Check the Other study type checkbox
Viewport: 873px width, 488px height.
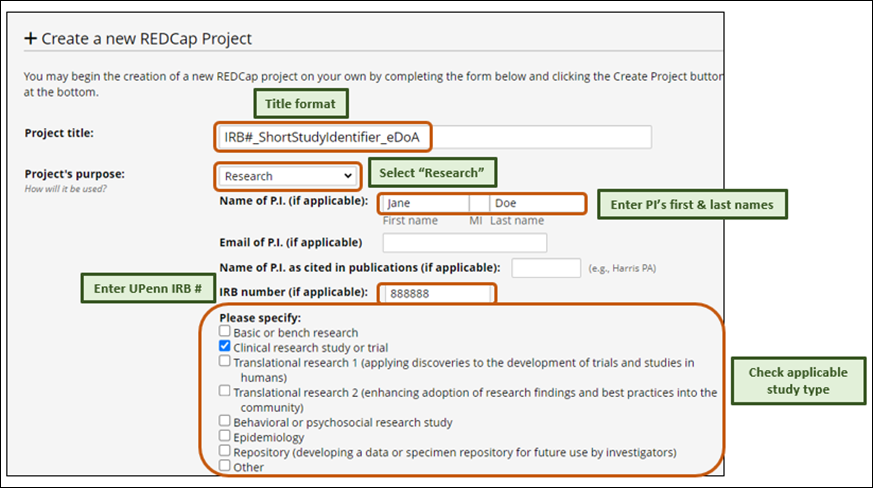pyautogui.click(x=225, y=466)
